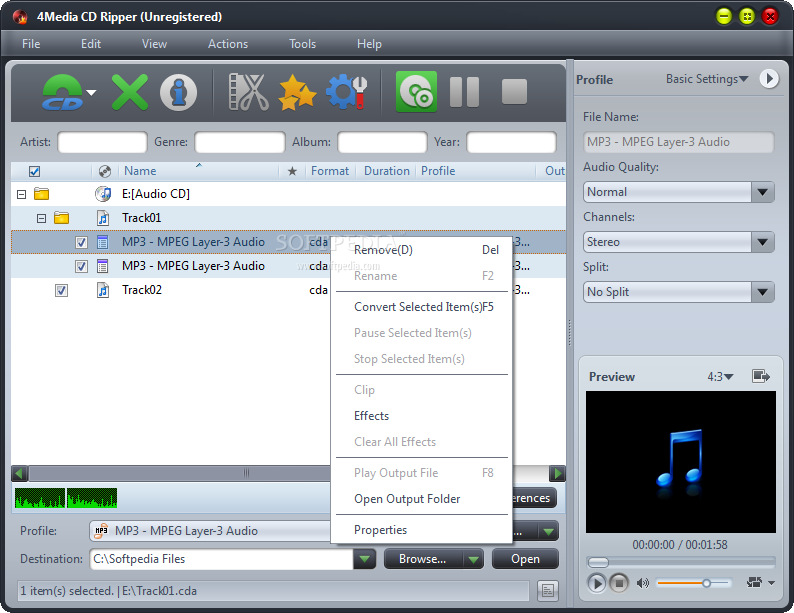794x613 pixels.
Task: Uncheck the second MP3 profile row checkbox
Action: coord(81,266)
